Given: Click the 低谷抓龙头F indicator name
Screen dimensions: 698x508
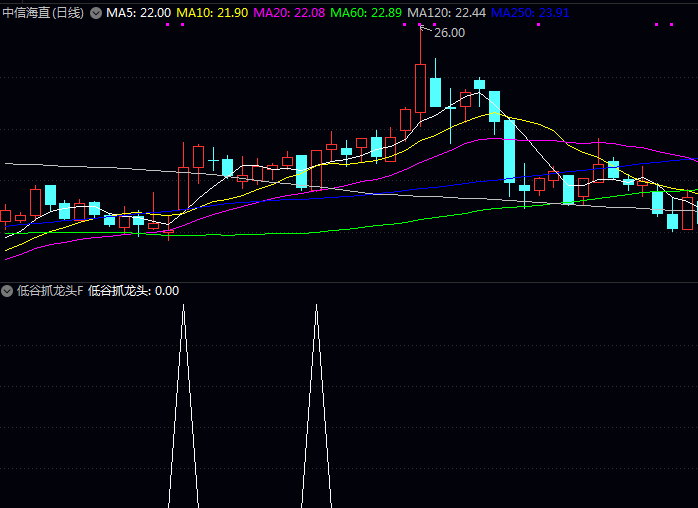Looking at the screenshot, I should pos(50,291).
